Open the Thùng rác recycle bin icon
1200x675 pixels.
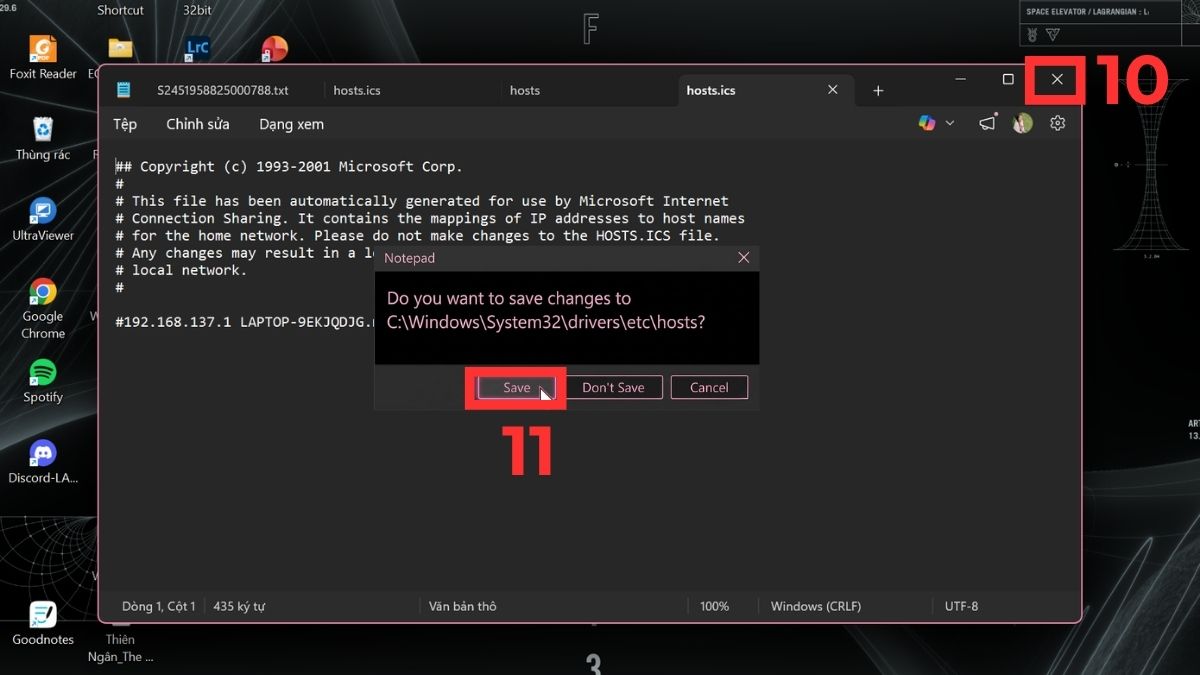point(43,138)
